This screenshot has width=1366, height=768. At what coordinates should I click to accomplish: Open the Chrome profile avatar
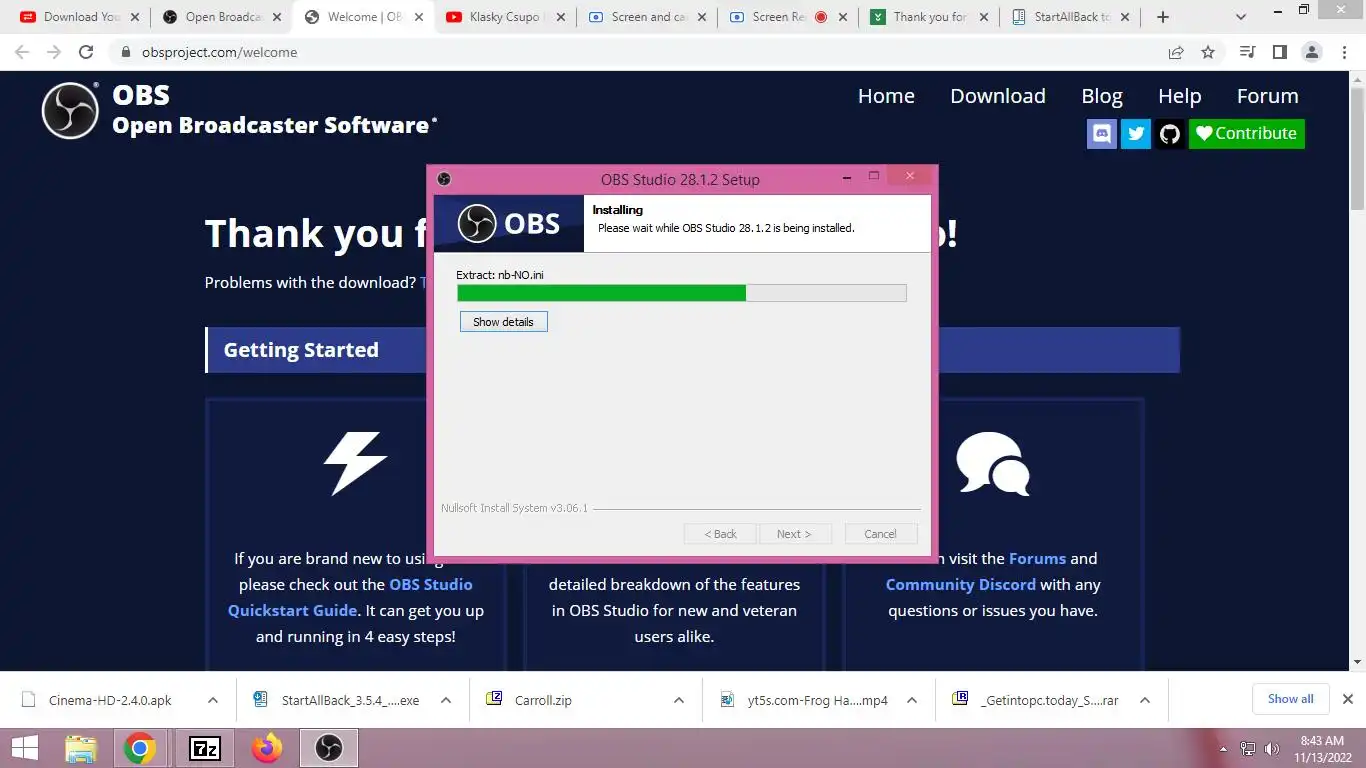pos(1313,52)
